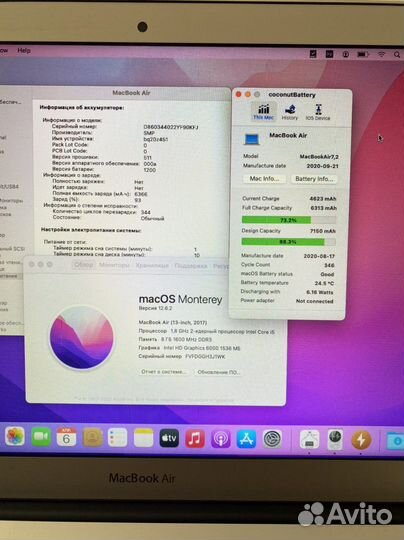
Task: Open the Downloads folder in the Dock
Action: 395,440
